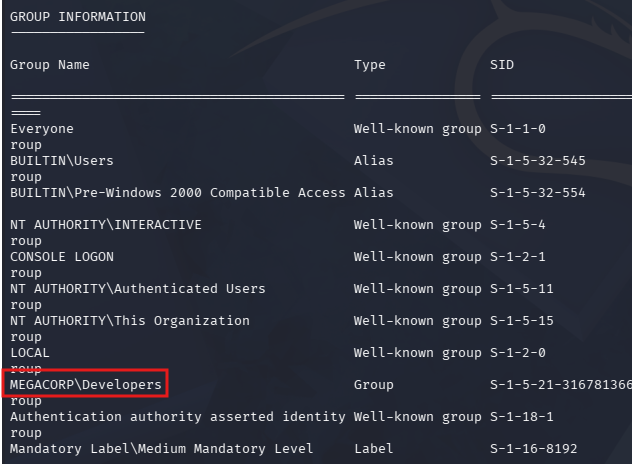Click the SID S-1-5-32-545 value
The image size is (632, 464).
[538, 161]
